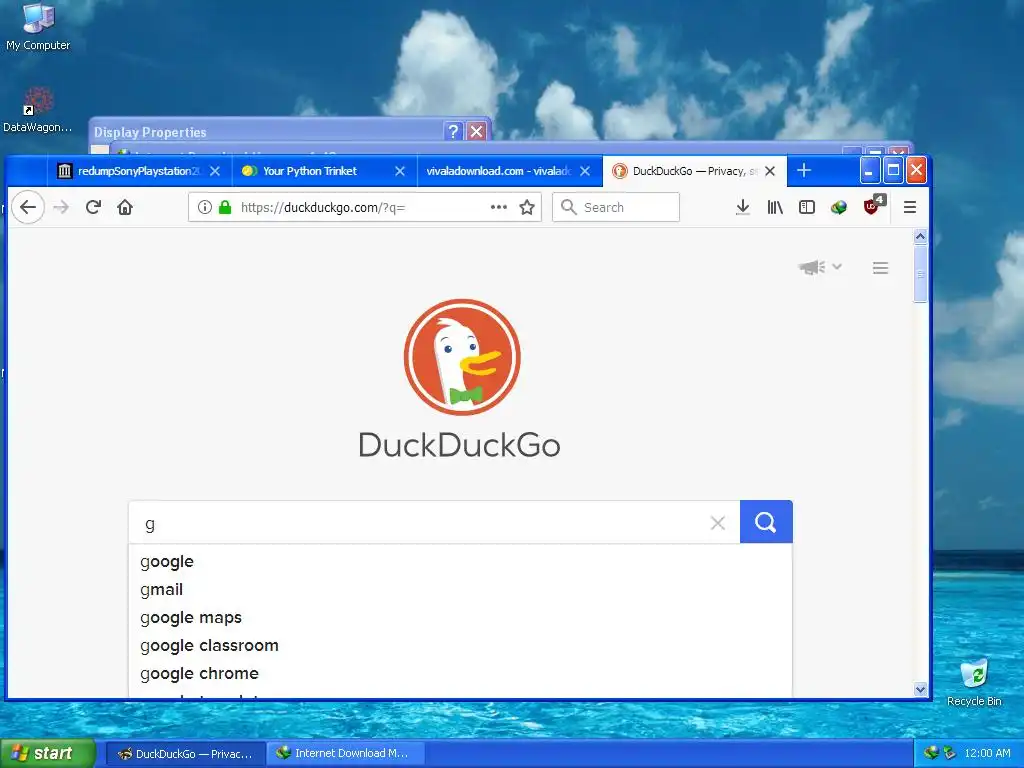The width and height of the screenshot is (1024, 768).
Task: Click the Display Properties help question button
Action: coord(453,131)
